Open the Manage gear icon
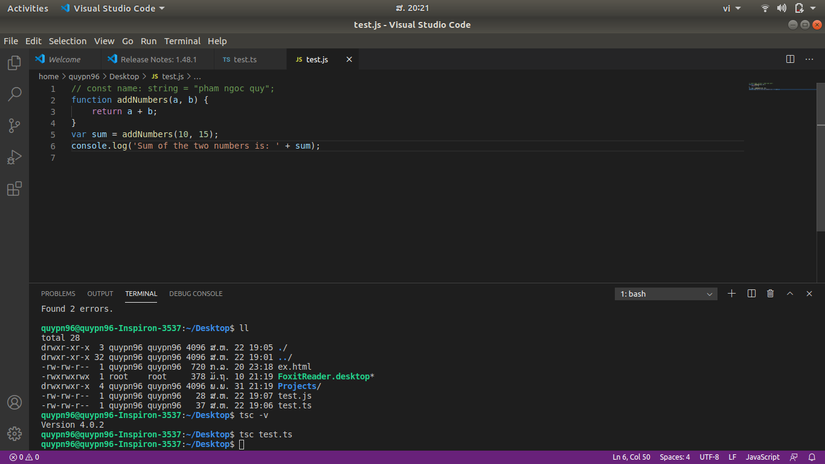 14,434
